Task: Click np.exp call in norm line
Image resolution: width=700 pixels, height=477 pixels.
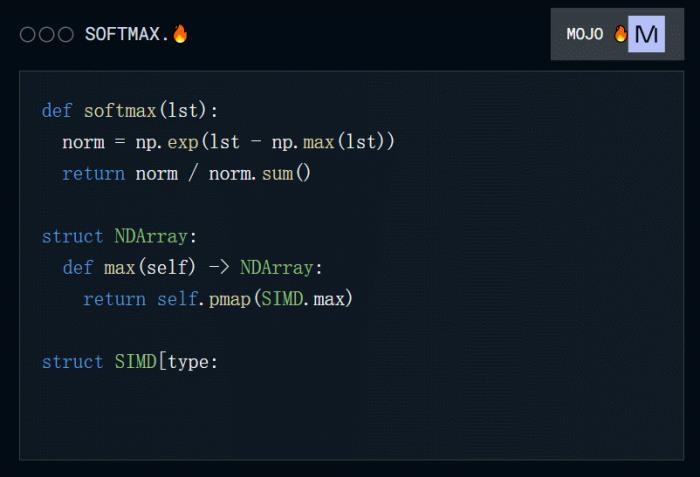Action: point(167,142)
